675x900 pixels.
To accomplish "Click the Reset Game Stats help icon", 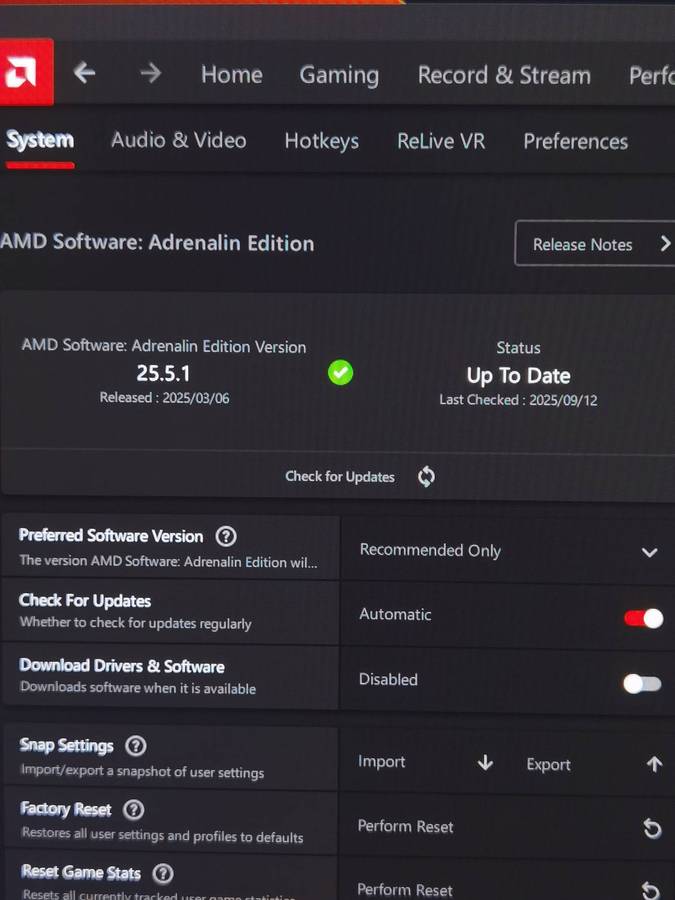I will (162, 874).
